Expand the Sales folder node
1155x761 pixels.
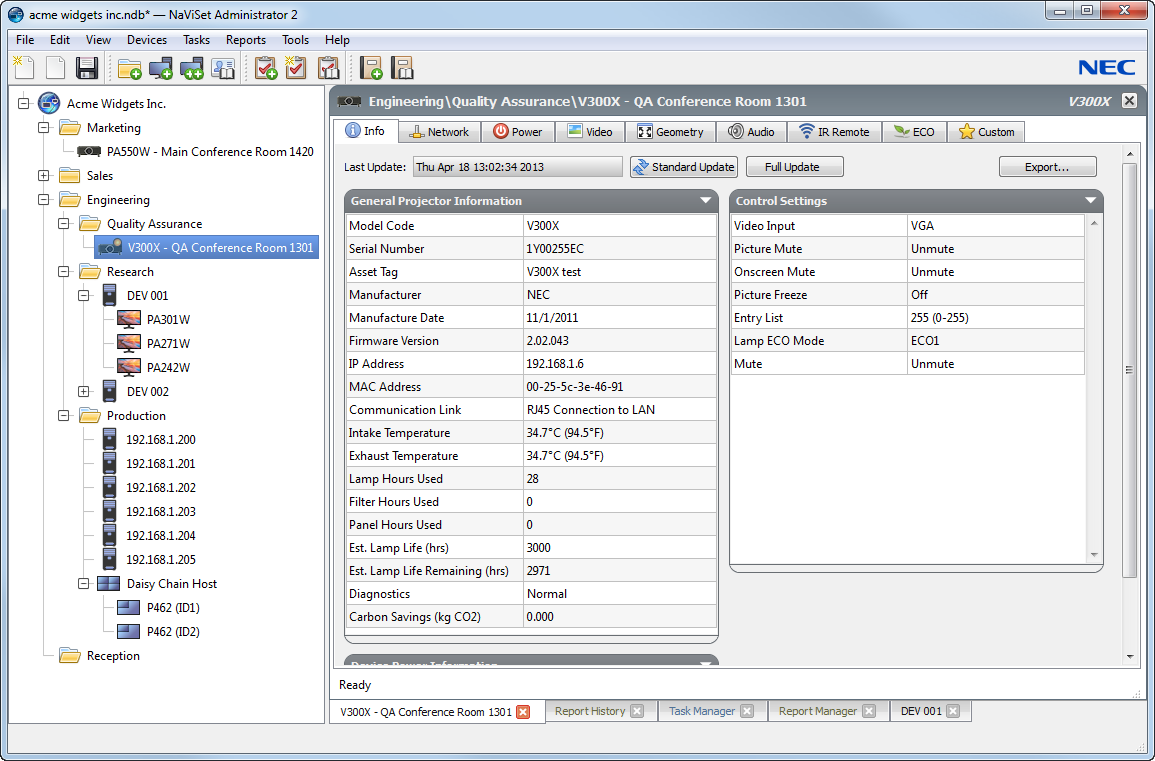tap(43, 176)
